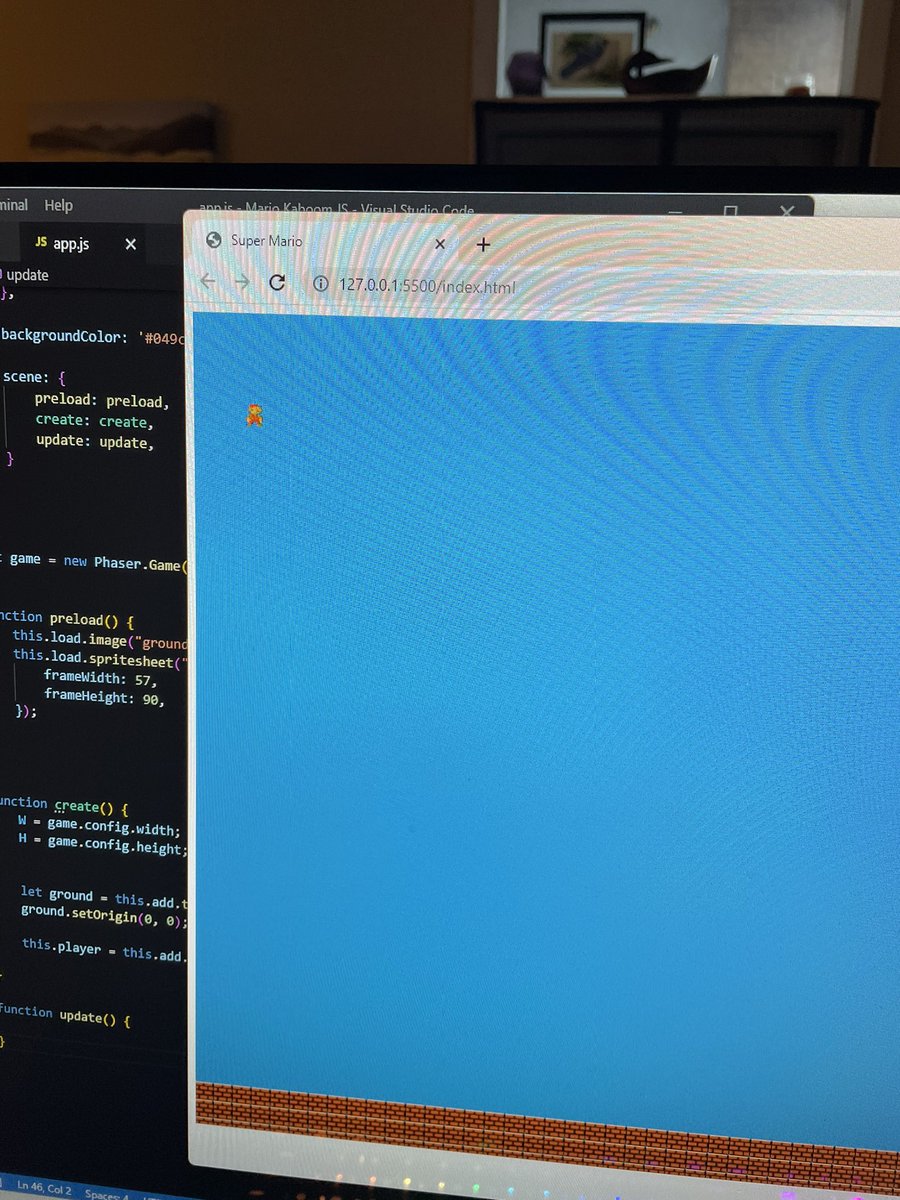Click the 'create: create,' code line
The width and height of the screenshot is (900, 1200).
pyautogui.click(x=95, y=422)
